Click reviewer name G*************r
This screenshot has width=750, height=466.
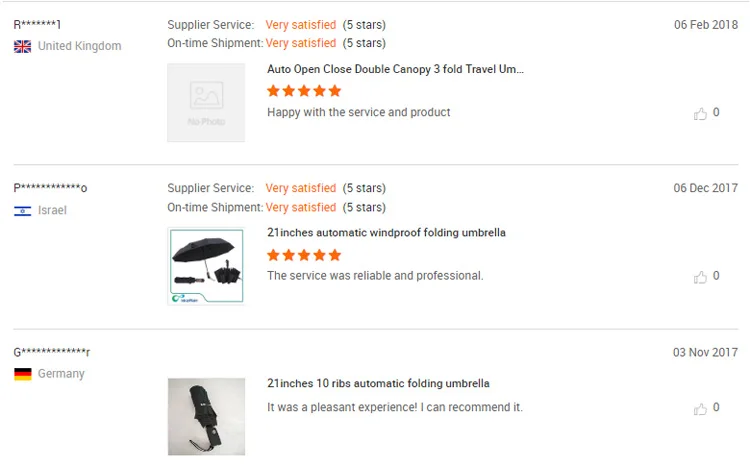[x=52, y=352]
